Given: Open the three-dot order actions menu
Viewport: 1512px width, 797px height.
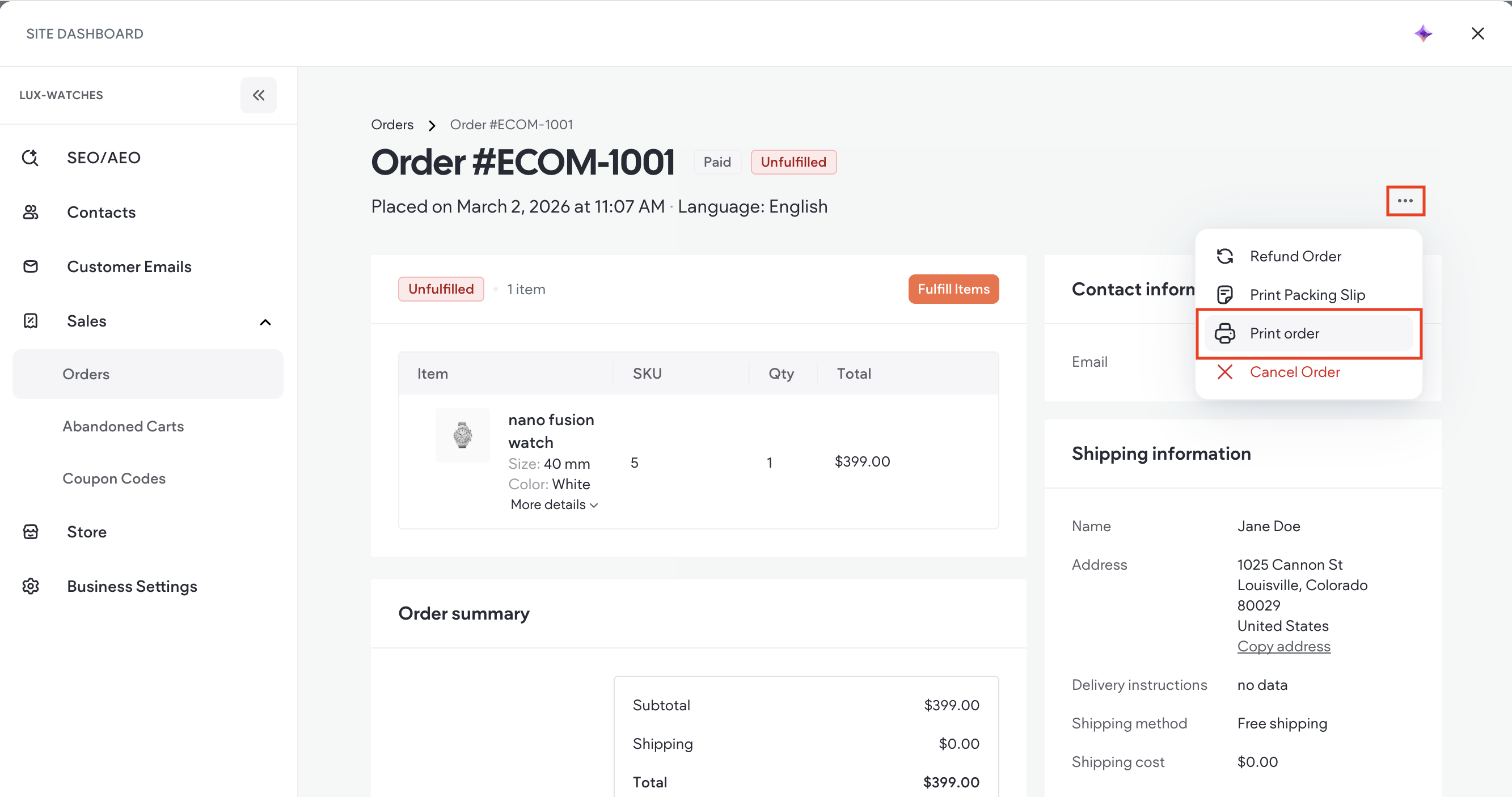Looking at the screenshot, I should [1405, 201].
